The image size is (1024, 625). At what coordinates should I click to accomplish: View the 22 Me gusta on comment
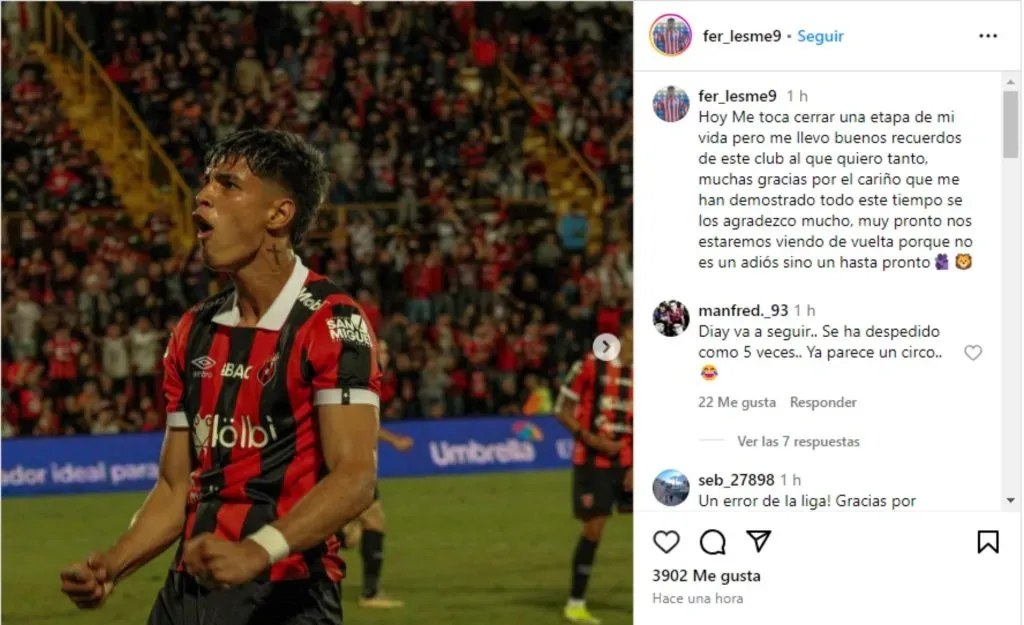pyautogui.click(x=737, y=402)
